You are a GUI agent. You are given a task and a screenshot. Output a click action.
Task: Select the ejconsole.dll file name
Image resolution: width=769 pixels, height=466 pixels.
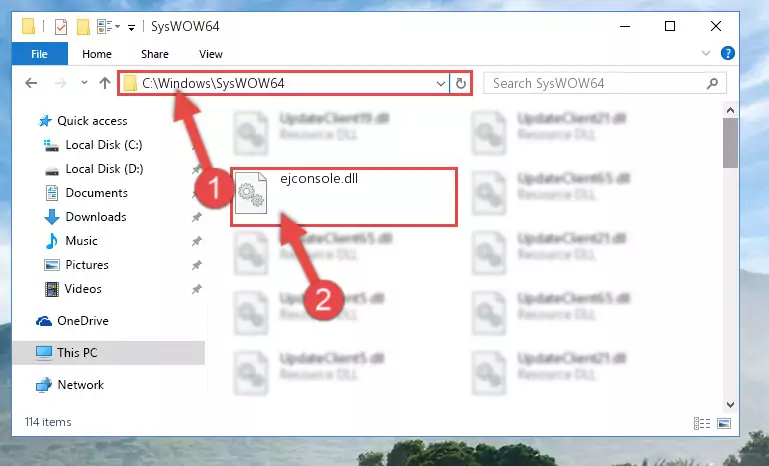click(319, 179)
